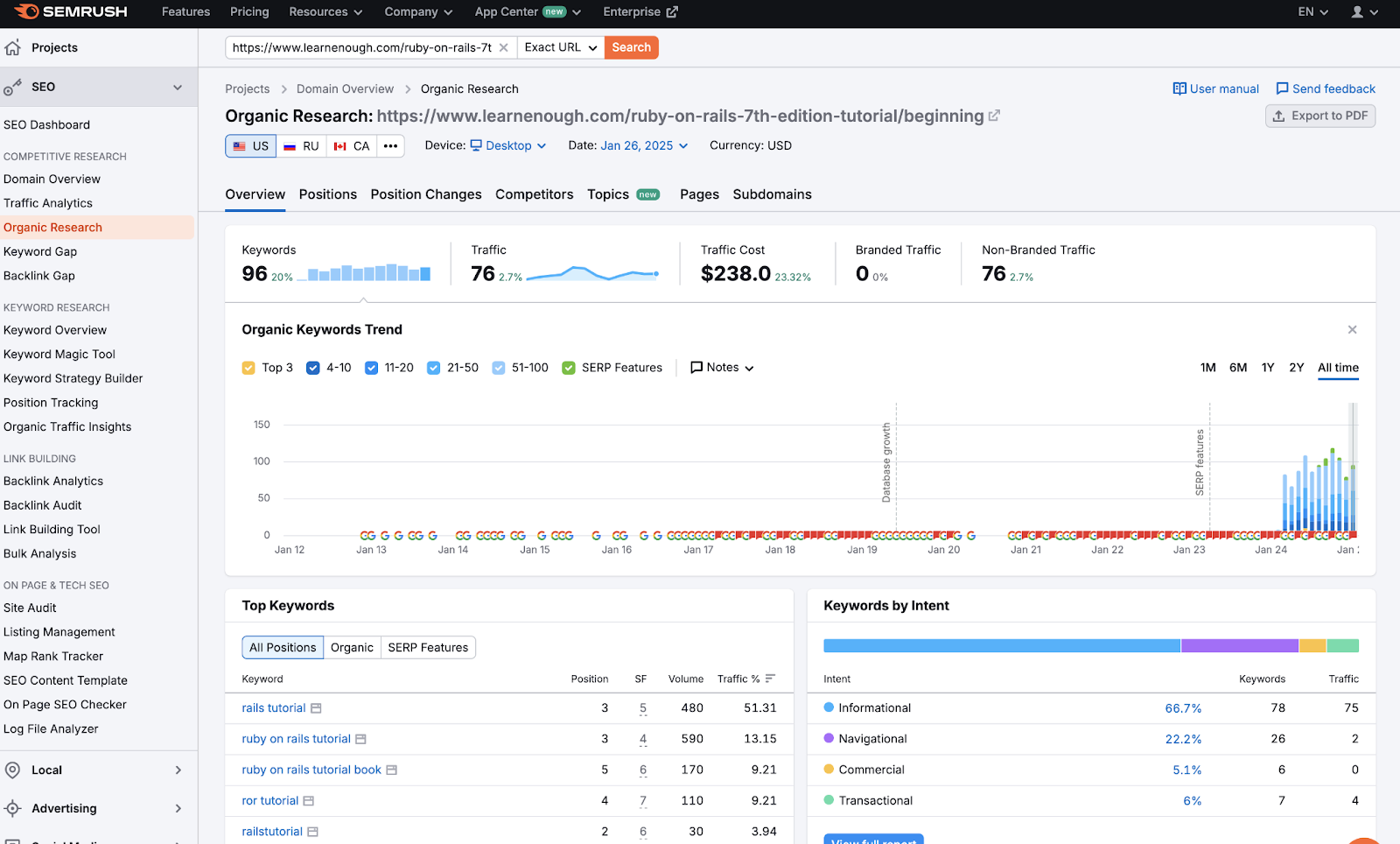Open the ruby on rails tutorial keyword link
The height and width of the screenshot is (844, 1400).
(296, 739)
